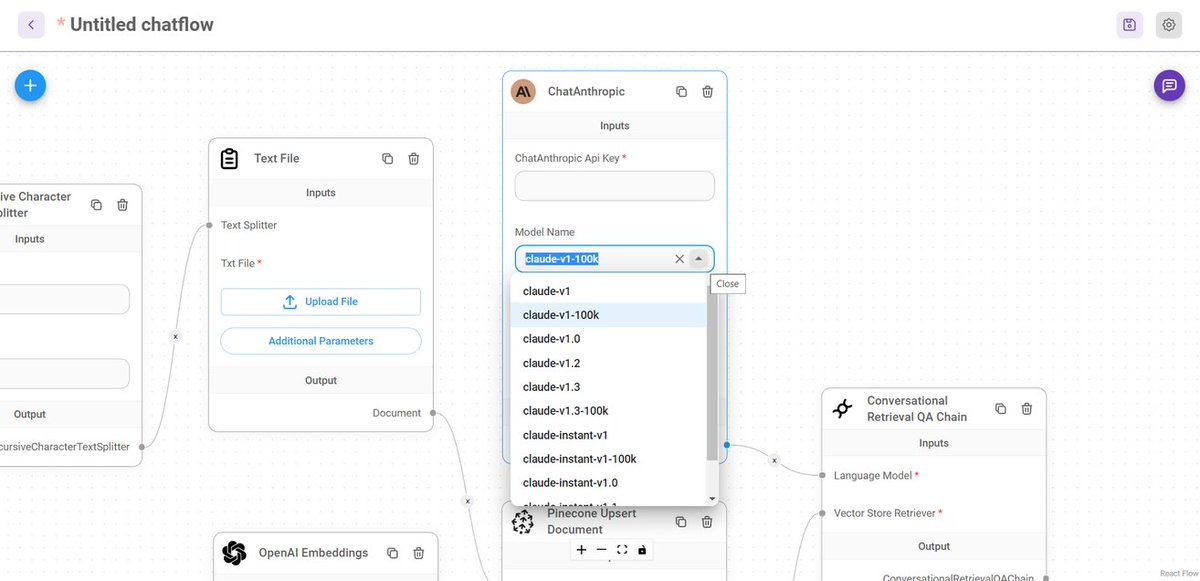Screen dimensions: 1200x581
Task: Select claude-instant-v1-100k option
Action: pyautogui.click(x=608, y=459)
